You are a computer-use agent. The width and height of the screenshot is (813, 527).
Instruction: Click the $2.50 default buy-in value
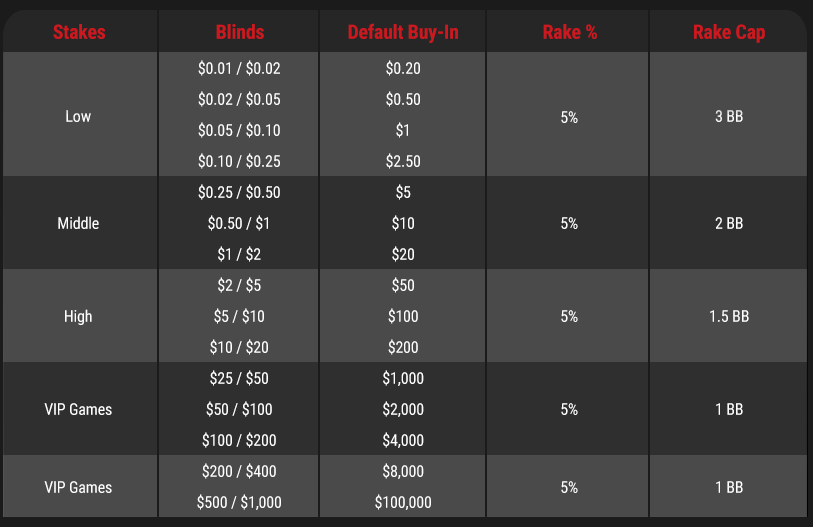coord(403,161)
